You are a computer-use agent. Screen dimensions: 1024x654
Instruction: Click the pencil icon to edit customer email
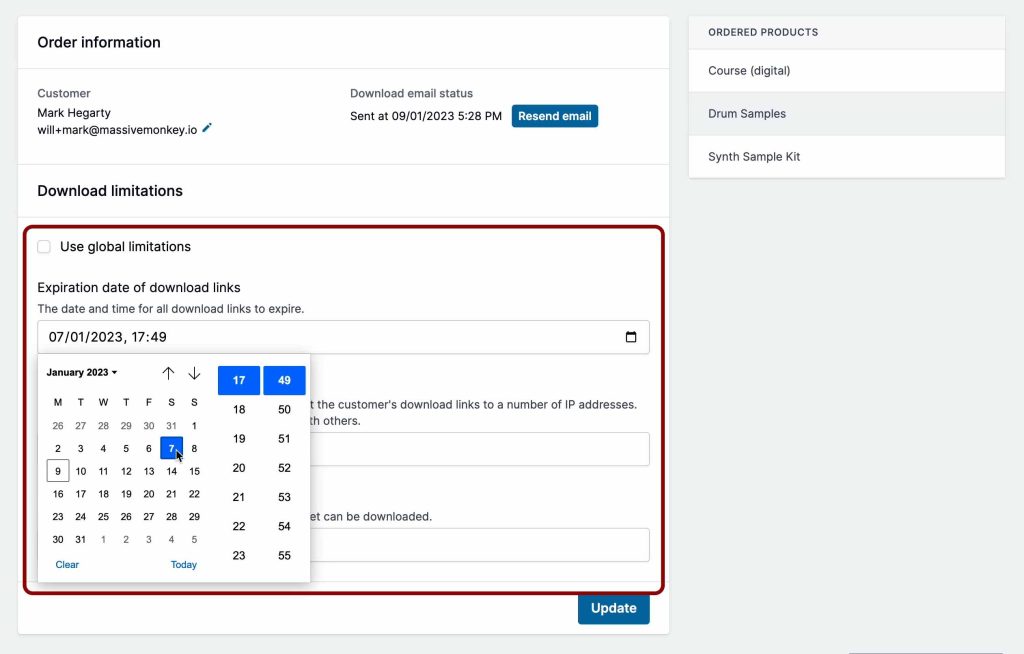coord(207,129)
